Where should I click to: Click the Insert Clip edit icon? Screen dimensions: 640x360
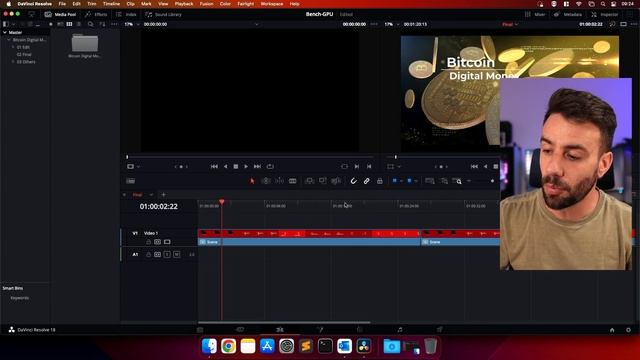click(x=309, y=181)
